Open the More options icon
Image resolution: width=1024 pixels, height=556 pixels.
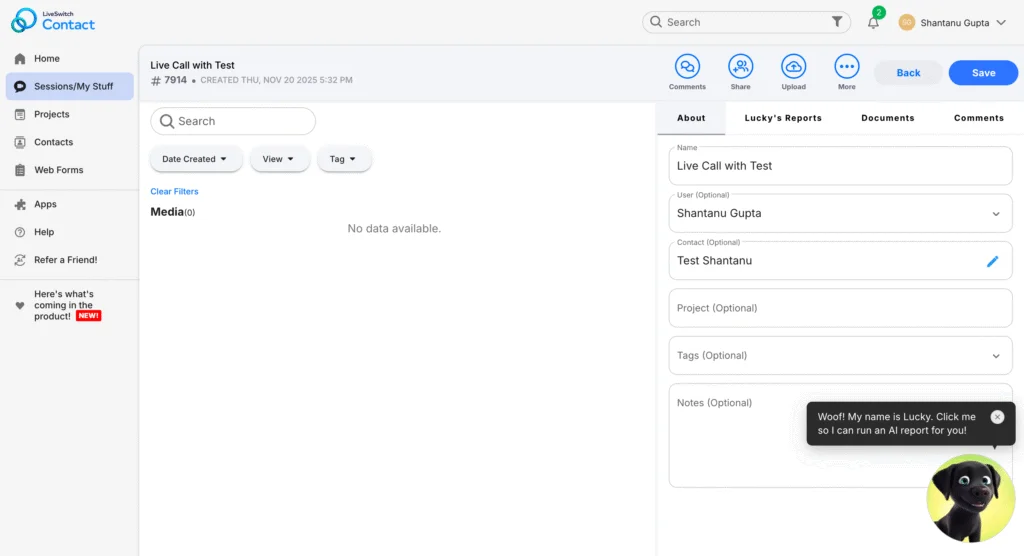point(846,67)
